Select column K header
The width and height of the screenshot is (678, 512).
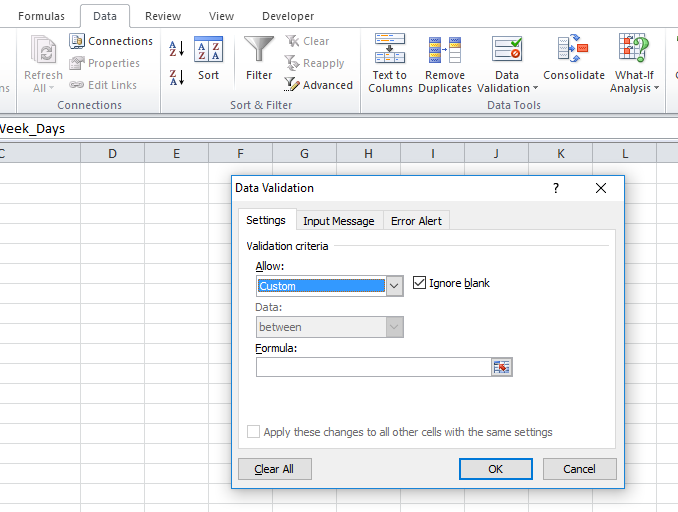560,154
